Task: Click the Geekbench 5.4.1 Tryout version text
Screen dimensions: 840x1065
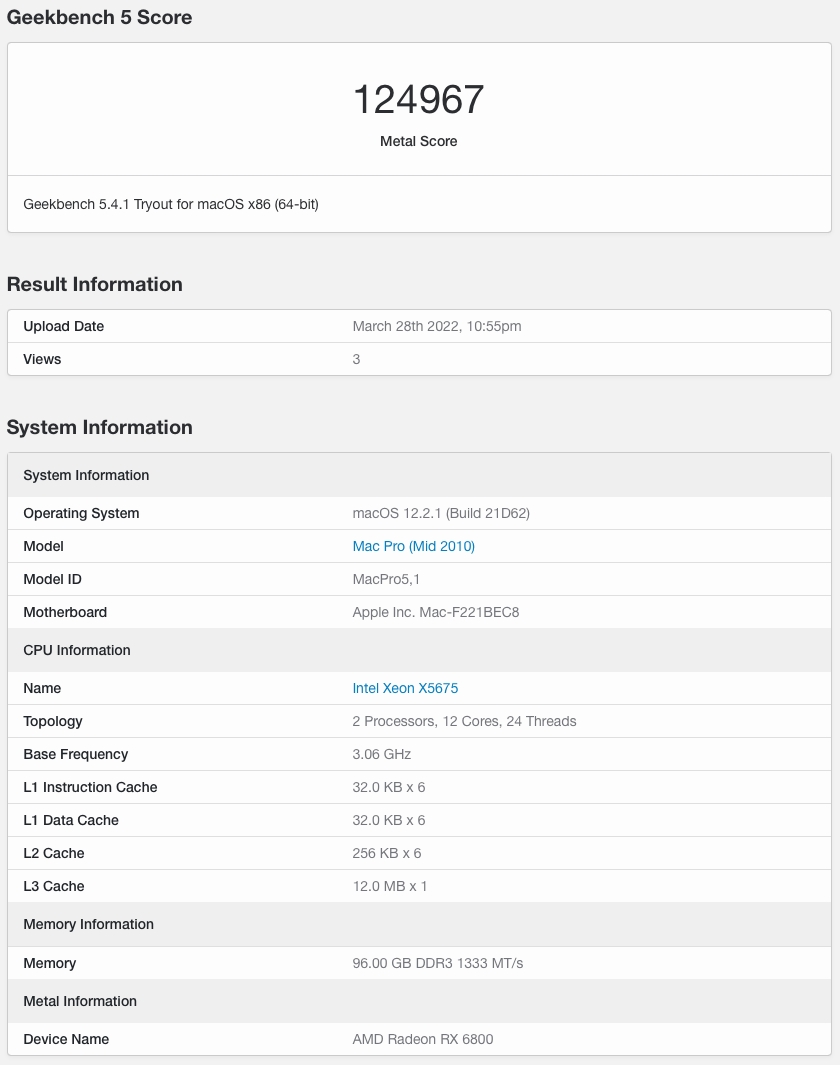Action: click(x=171, y=204)
